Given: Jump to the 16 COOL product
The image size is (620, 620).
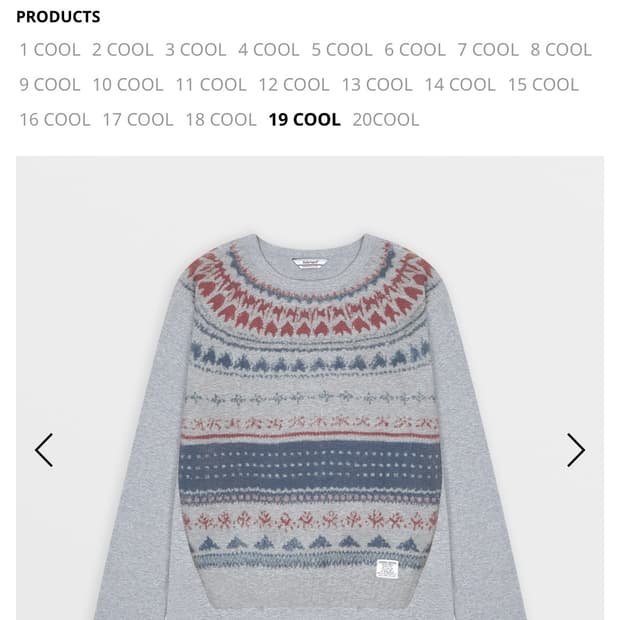Looking at the screenshot, I should (55, 120).
